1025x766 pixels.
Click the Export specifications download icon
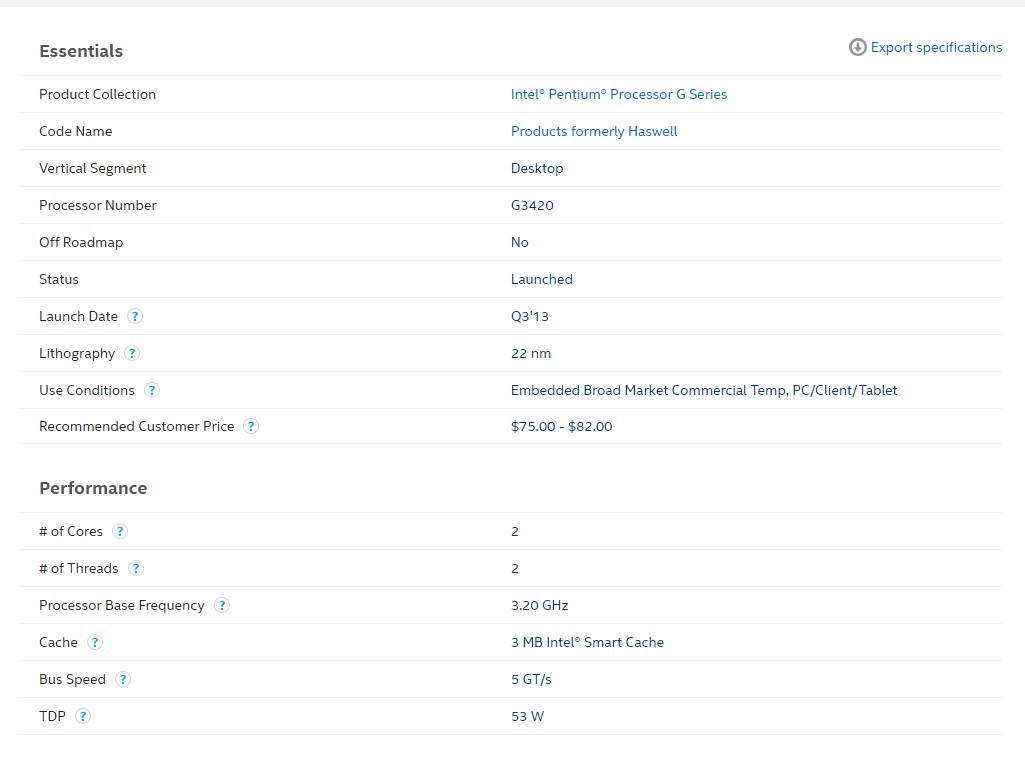point(857,47)
